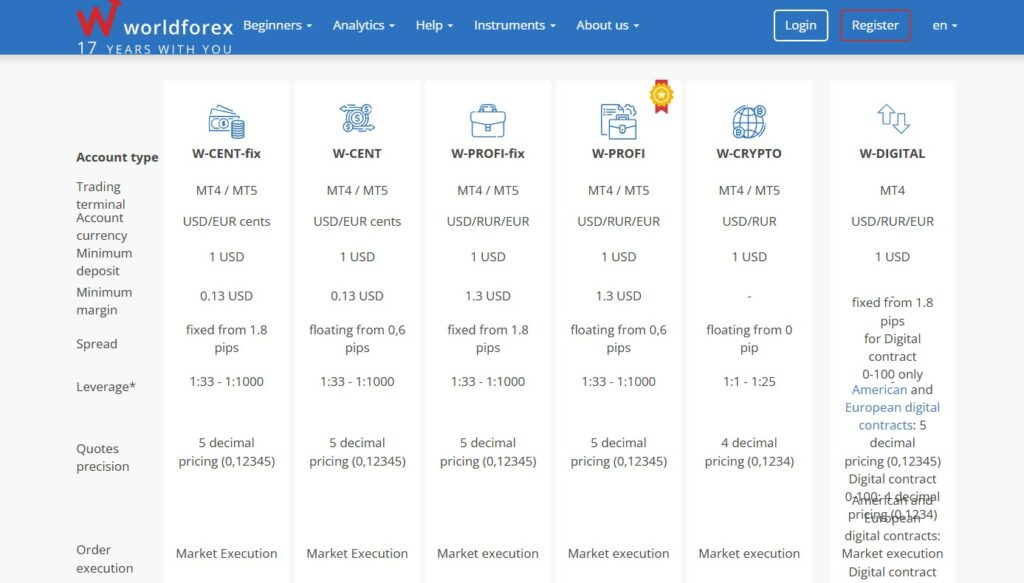Click the W-CENT coin exchange icon
Viewport: 1024px width, 583px height.
(357, 118)
